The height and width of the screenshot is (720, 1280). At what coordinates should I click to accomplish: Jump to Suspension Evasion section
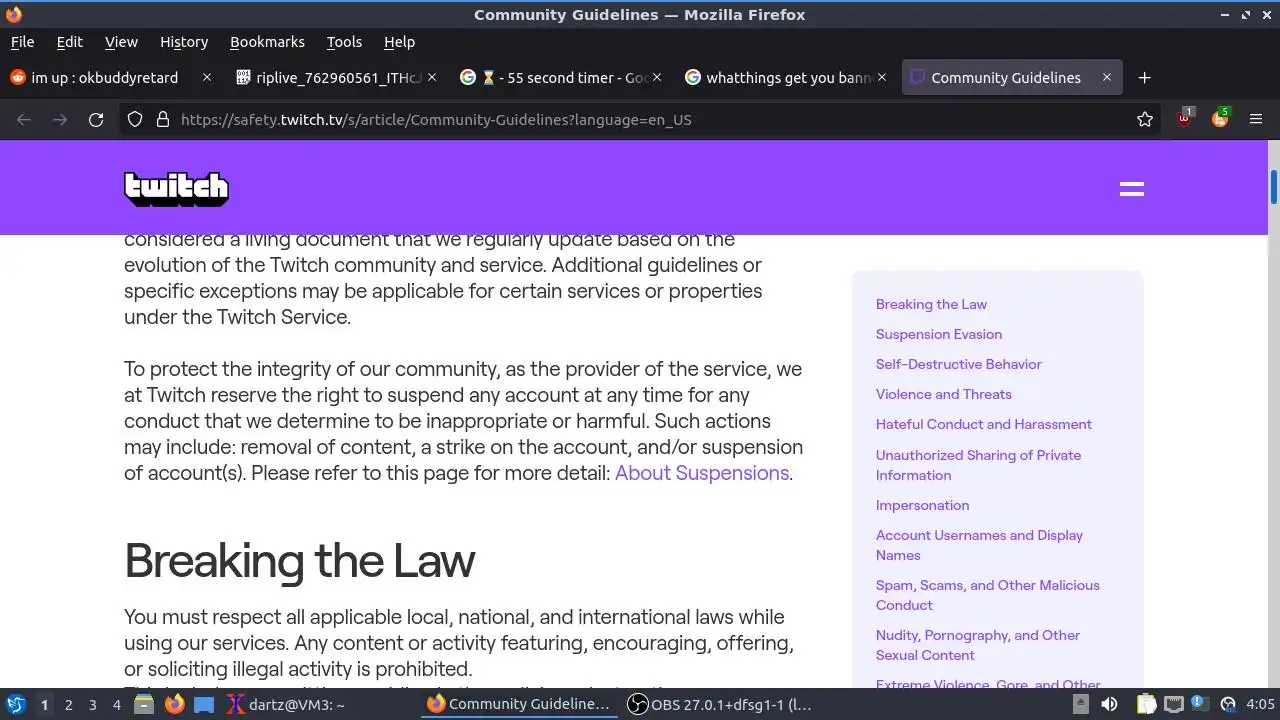pyautogui.click(x=938, y=334)
